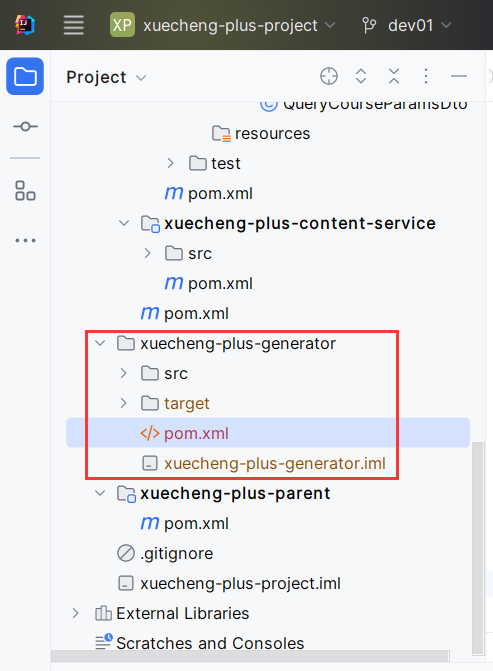Click the Collapse All icon
The image size is (493, 671).
point(394,76)
